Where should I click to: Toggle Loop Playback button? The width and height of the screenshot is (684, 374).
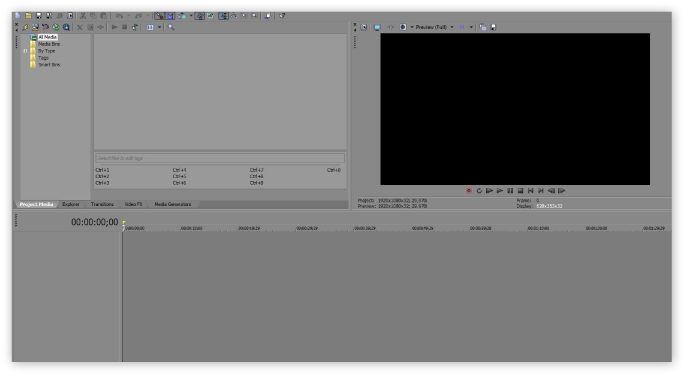[479, 191]
